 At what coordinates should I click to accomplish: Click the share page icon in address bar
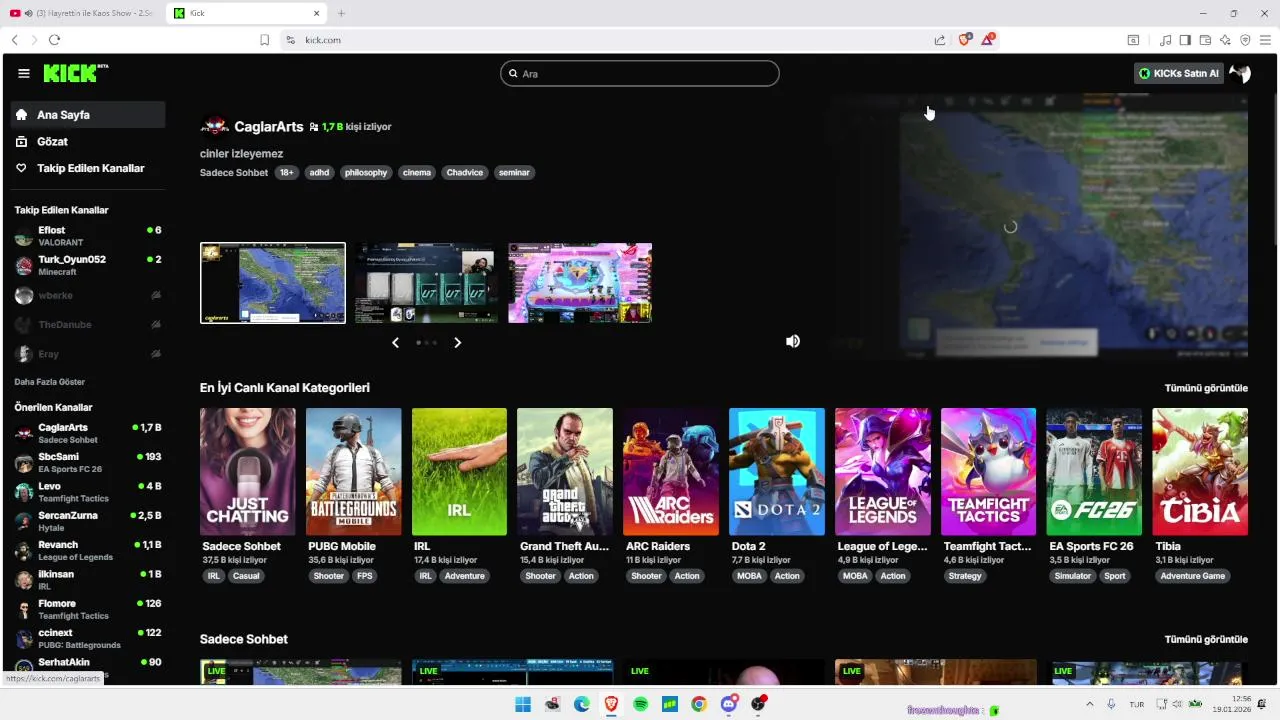pos(940,40)
